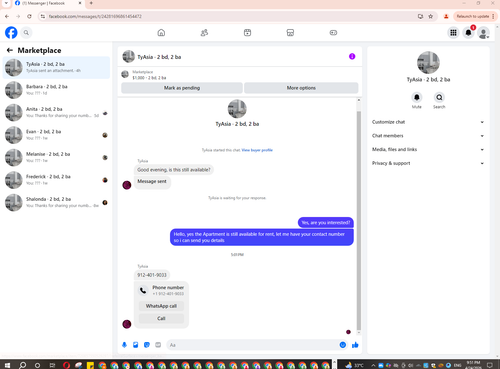Open the emoji picker in message box

tap(343, 345)
